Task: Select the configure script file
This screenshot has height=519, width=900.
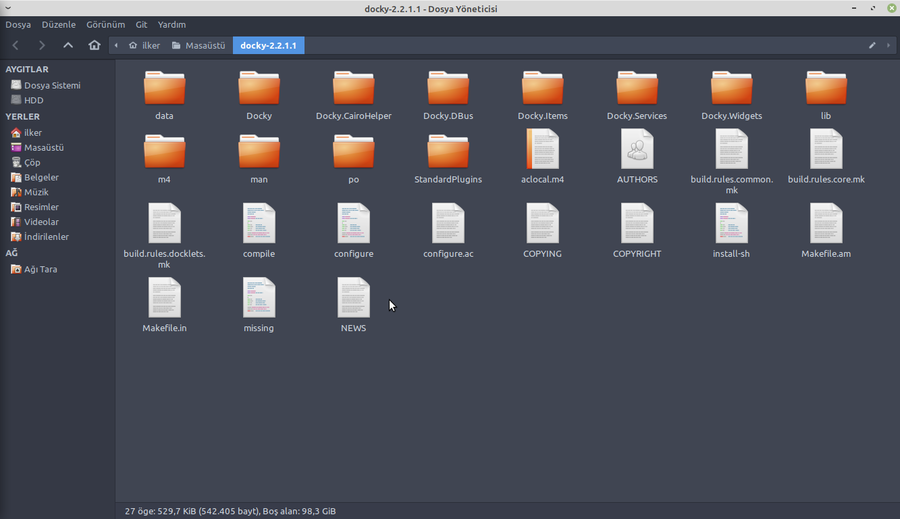Action: (x=353, y=224)
